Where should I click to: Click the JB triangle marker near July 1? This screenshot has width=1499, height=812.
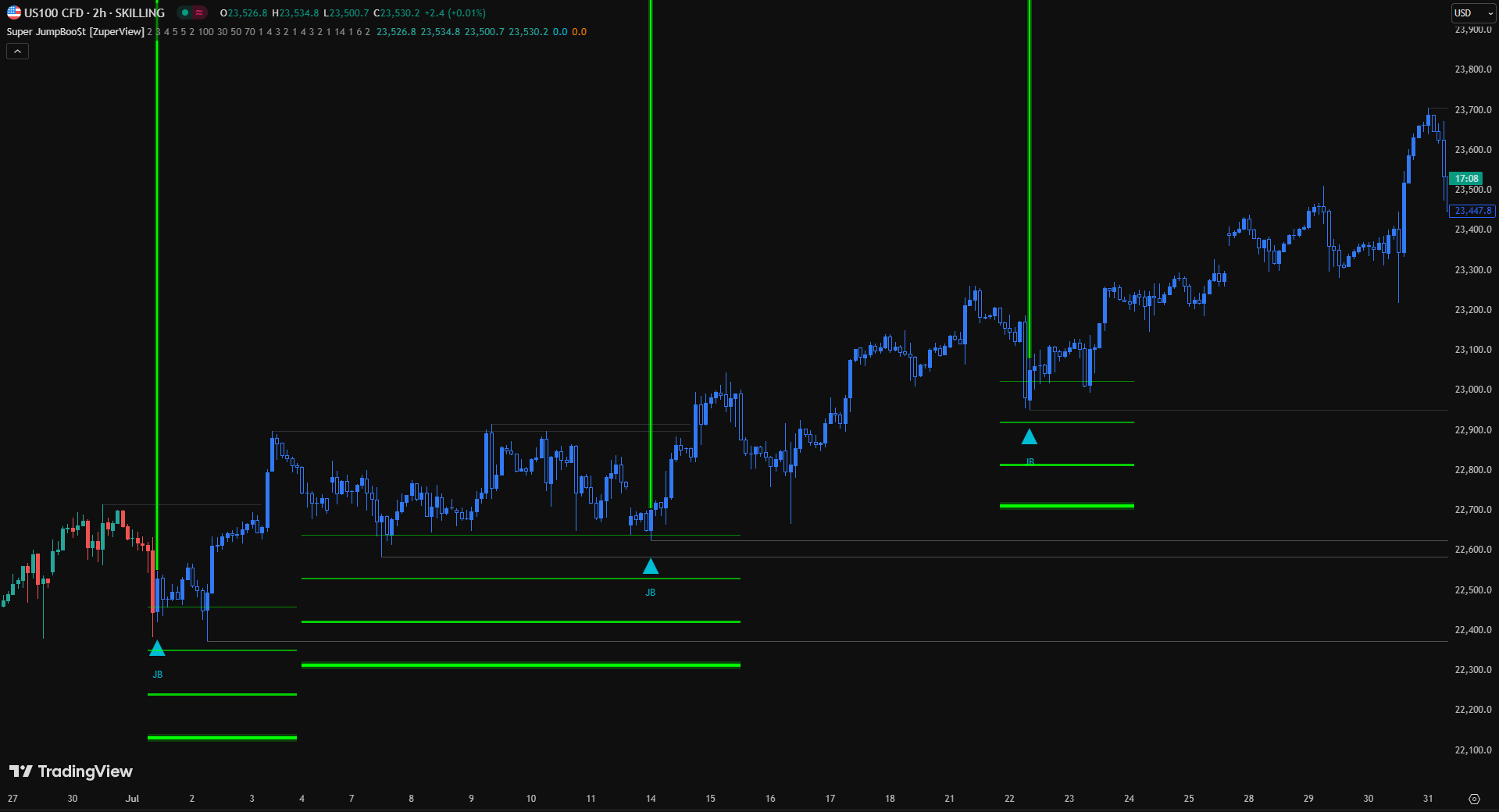157,648
